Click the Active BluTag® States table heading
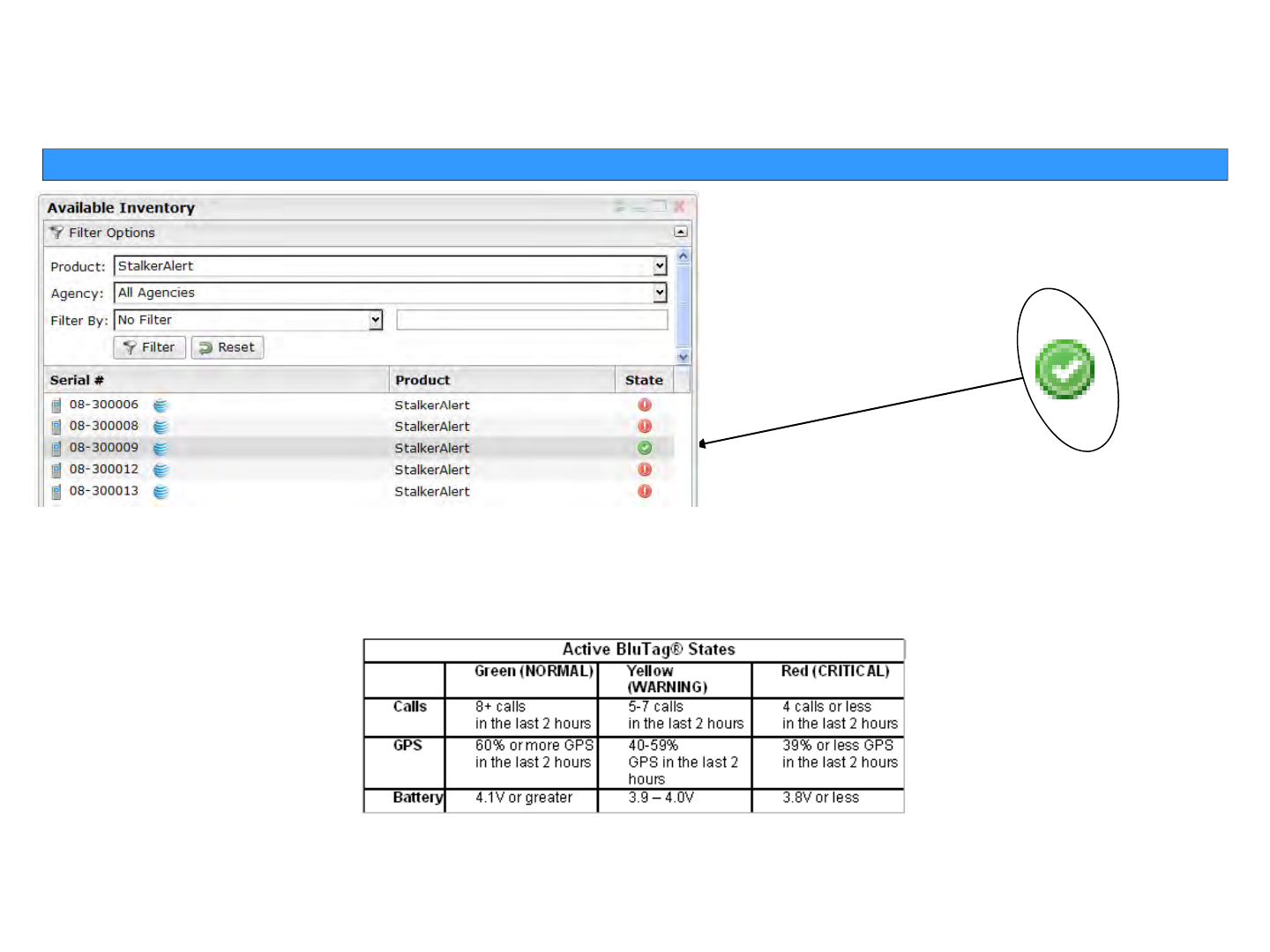This screenshot has height=952, width=1270. coord(649,650)
